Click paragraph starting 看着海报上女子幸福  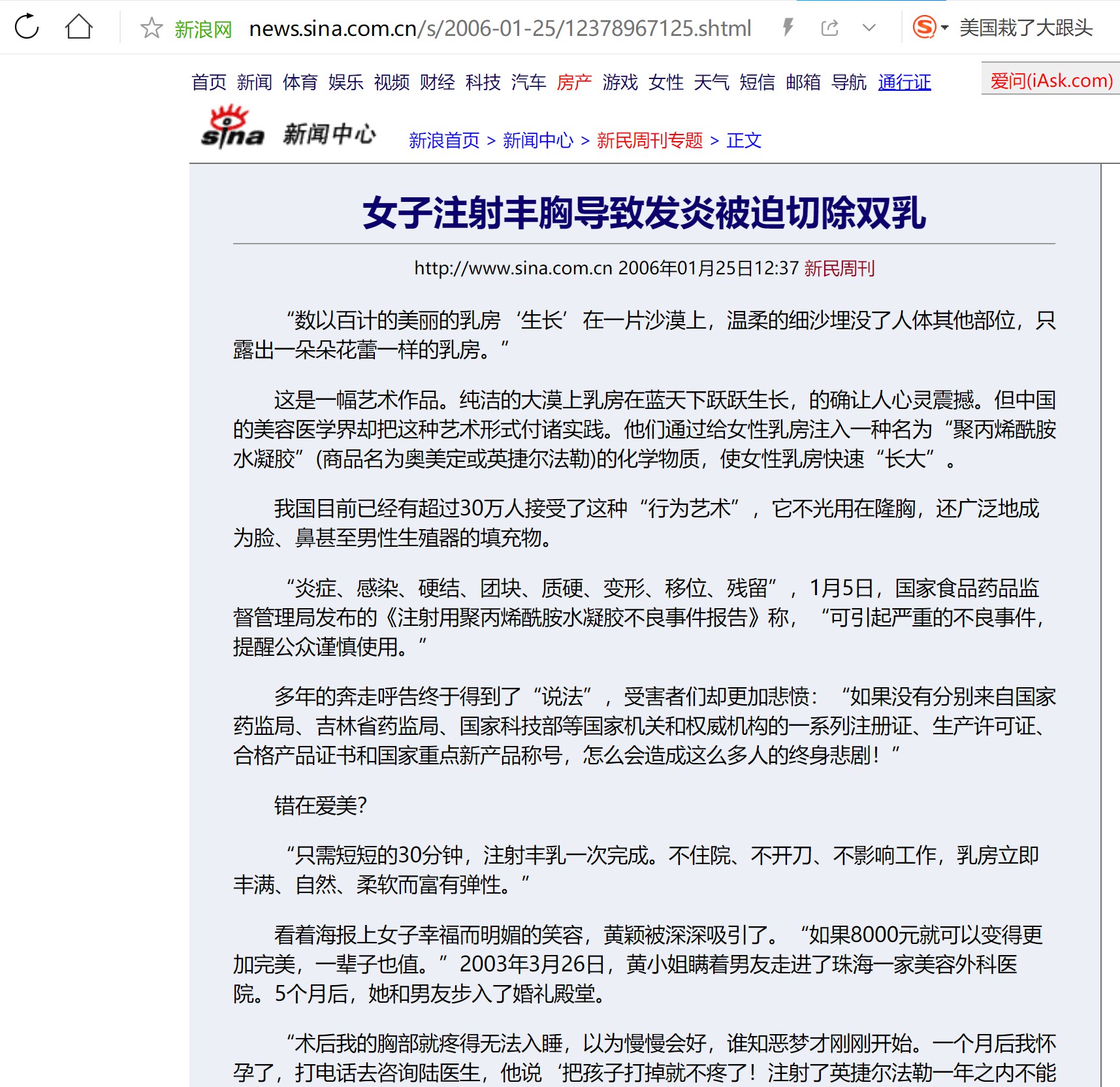[637, 964]
